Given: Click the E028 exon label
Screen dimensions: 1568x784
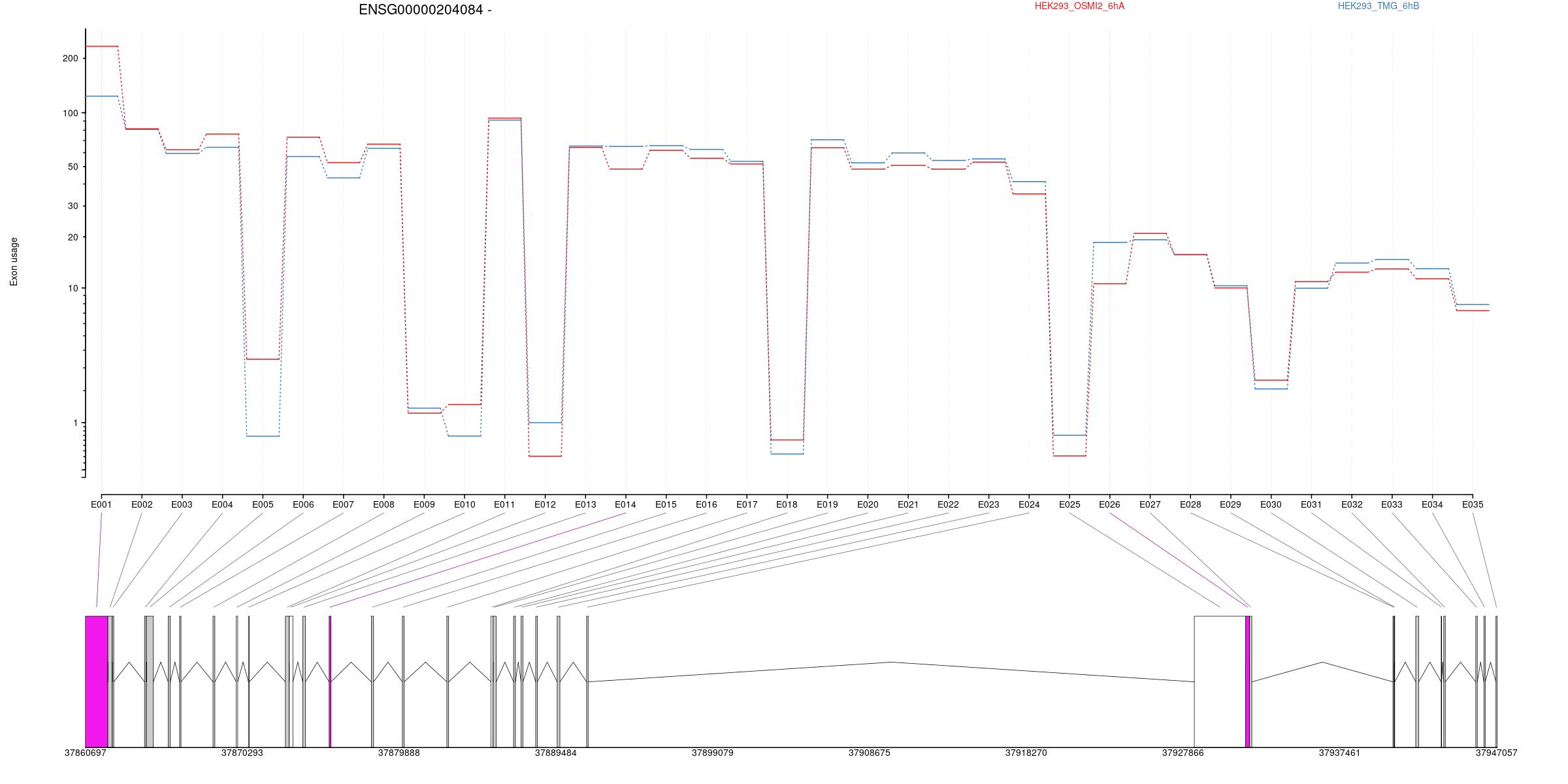Looking at the screenshot, I should tap(1190, 504).
